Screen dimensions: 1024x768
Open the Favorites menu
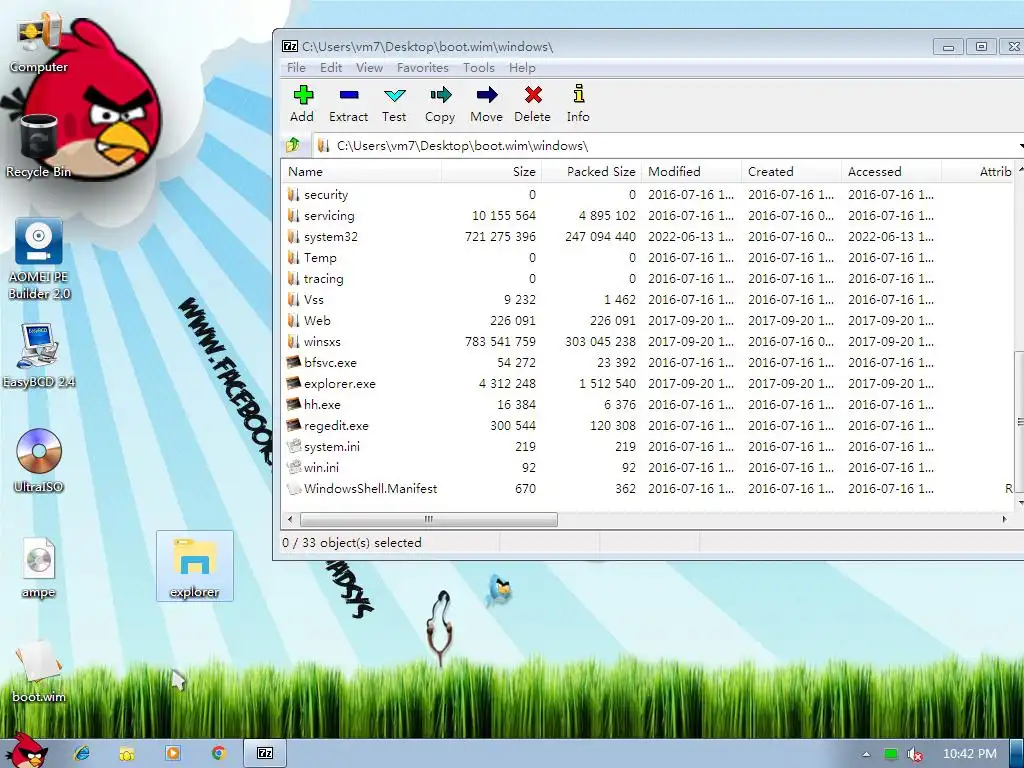(x=423, y=67)
